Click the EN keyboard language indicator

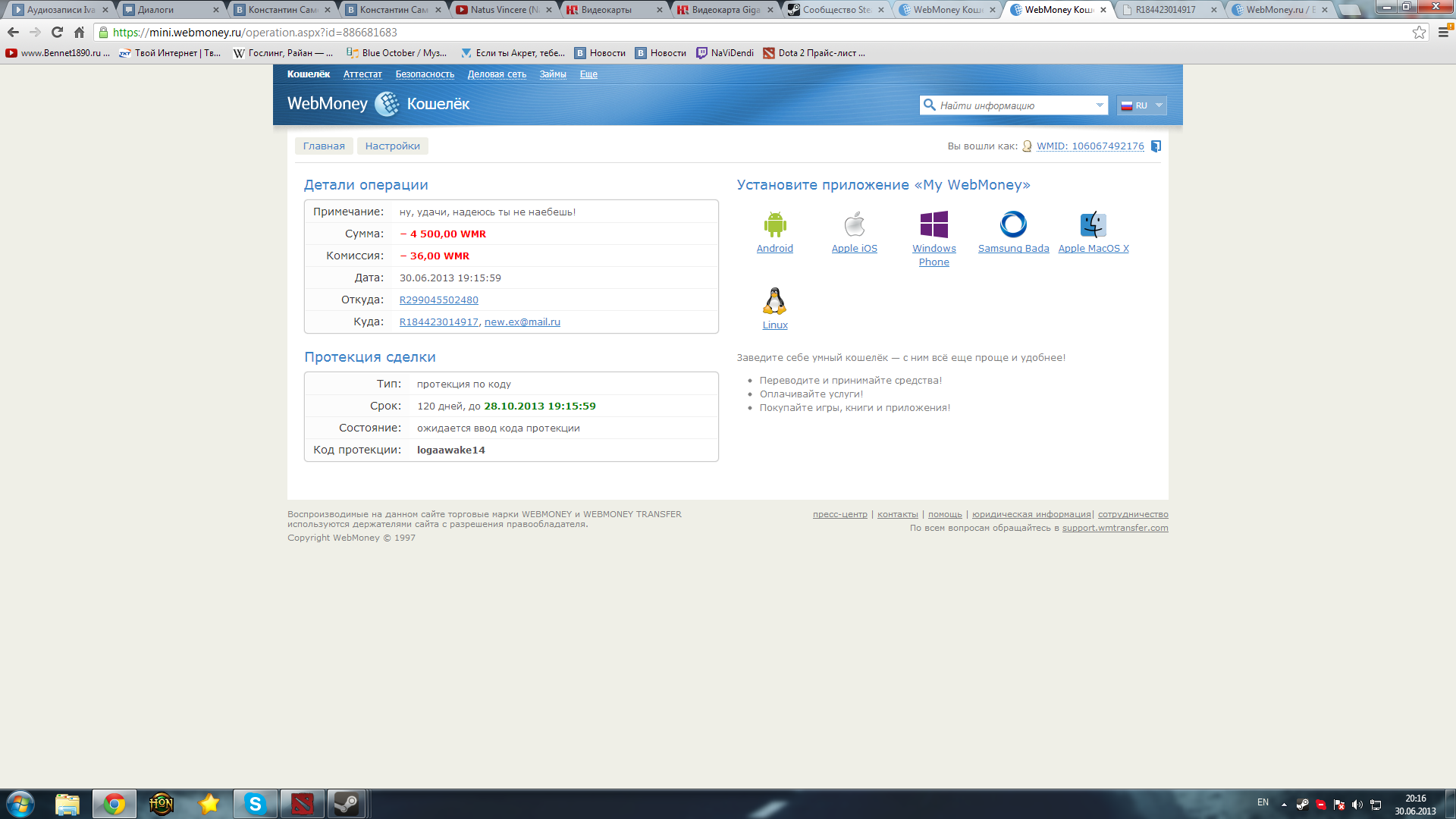[1263, 802]
